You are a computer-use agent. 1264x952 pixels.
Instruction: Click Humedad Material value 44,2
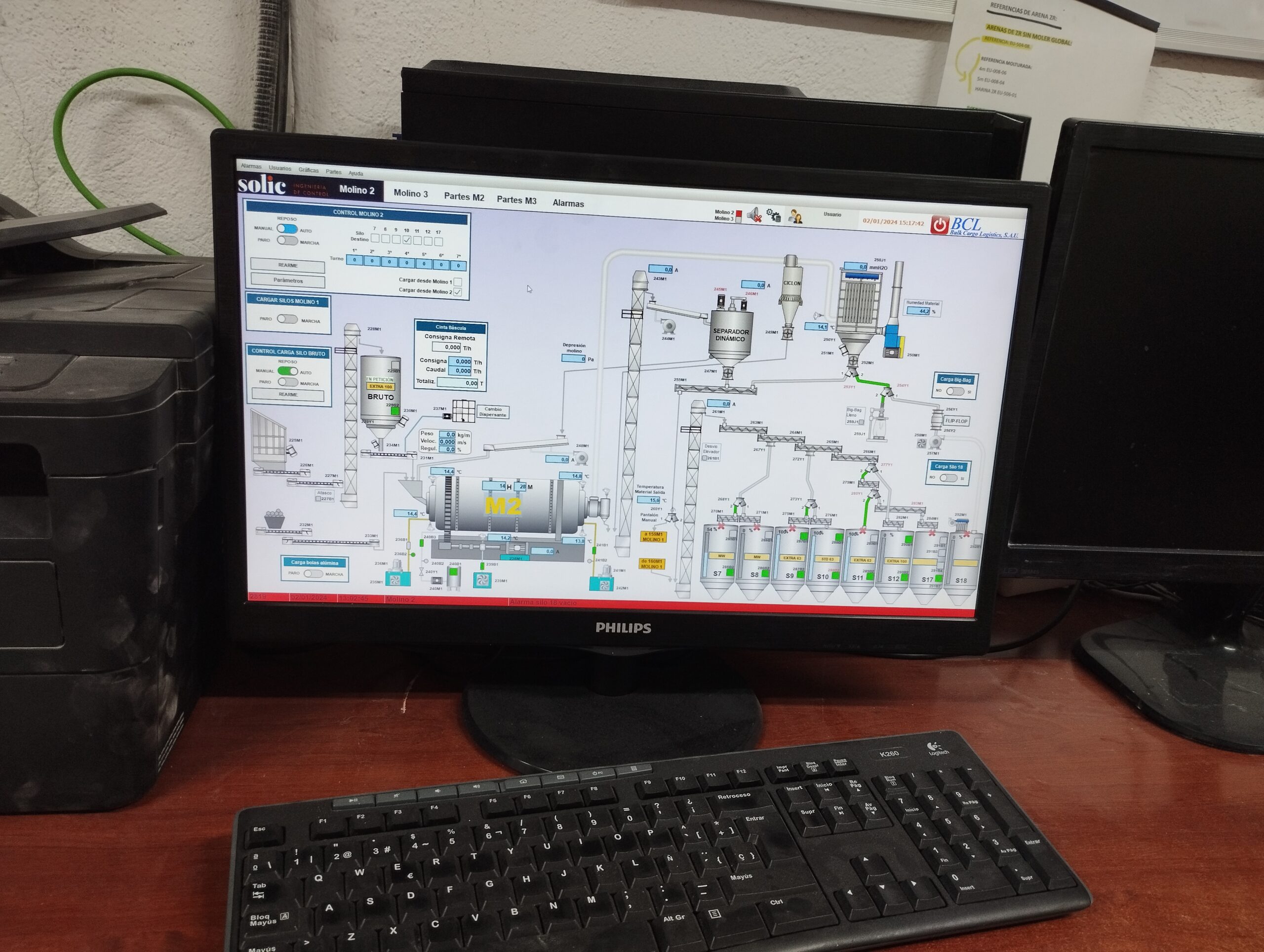click(x=919, y=312)
